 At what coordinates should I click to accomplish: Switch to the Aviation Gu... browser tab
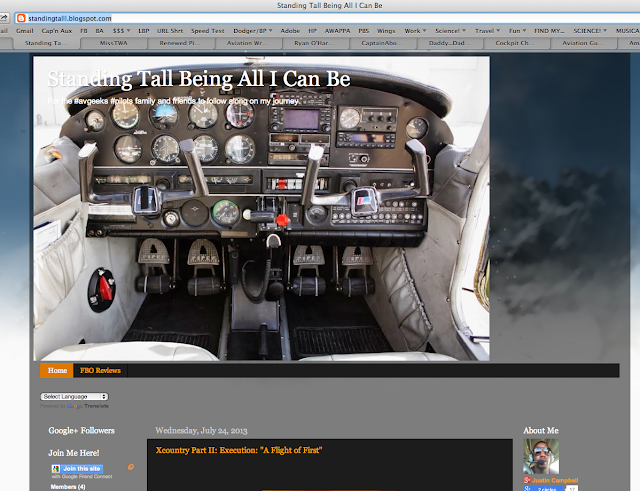coord(584,43)
